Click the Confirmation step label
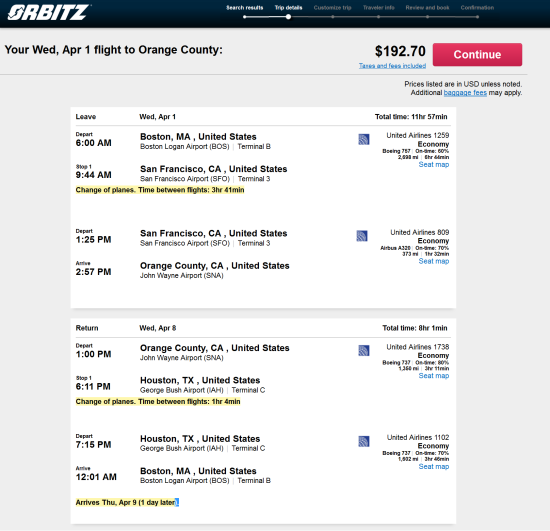The height and width of the screenshot is (531, 550). [477, 8]
